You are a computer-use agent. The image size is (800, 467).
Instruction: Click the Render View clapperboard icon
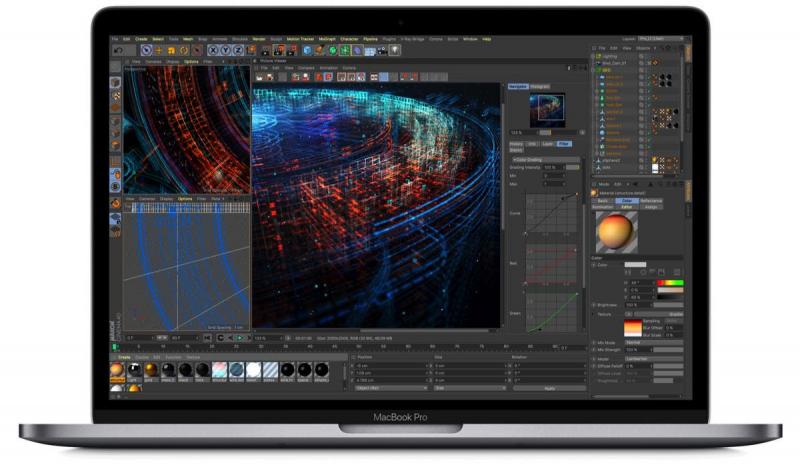266,50
